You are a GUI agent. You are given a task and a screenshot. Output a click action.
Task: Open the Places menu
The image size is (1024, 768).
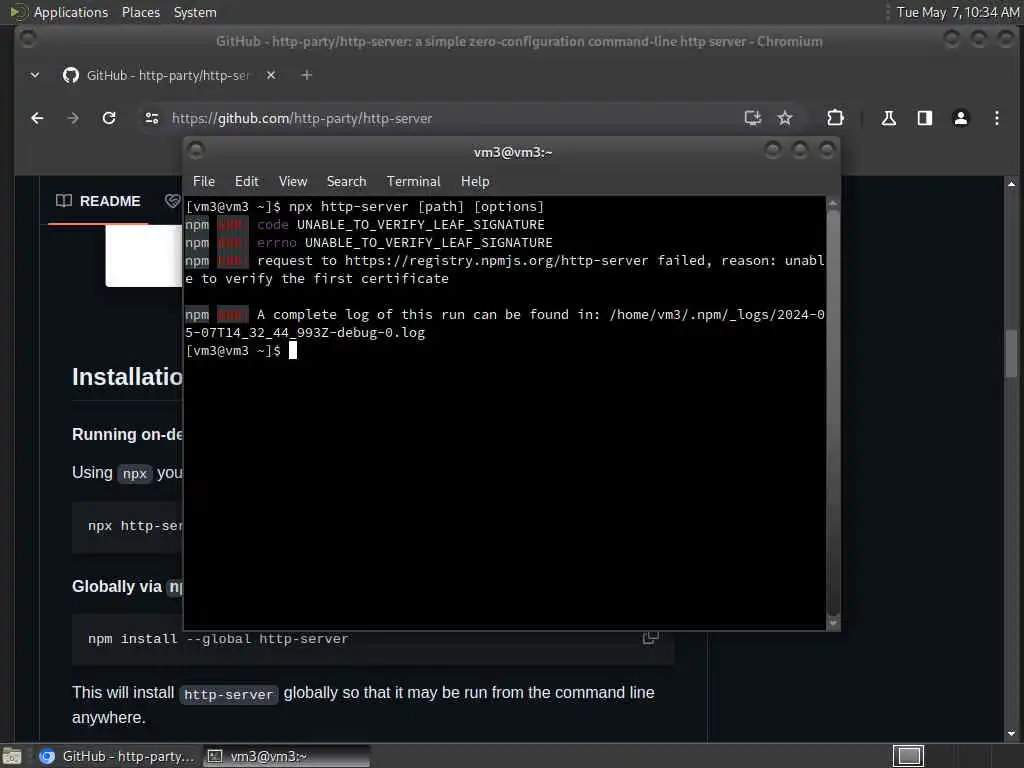(140, 12)
